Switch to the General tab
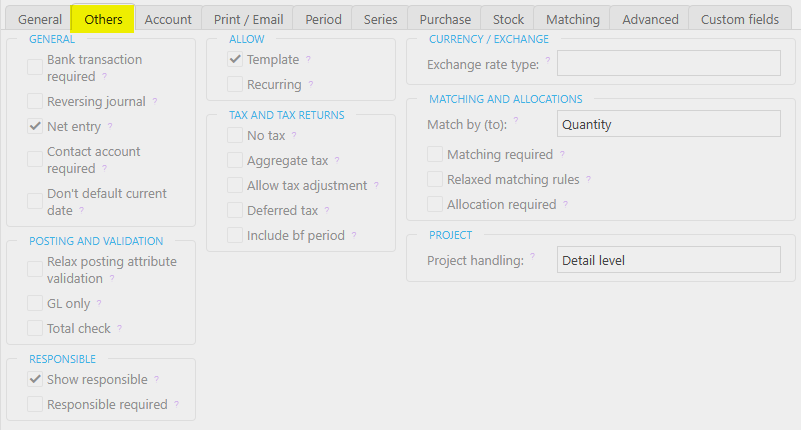801x430 pixels. (40, 19)
